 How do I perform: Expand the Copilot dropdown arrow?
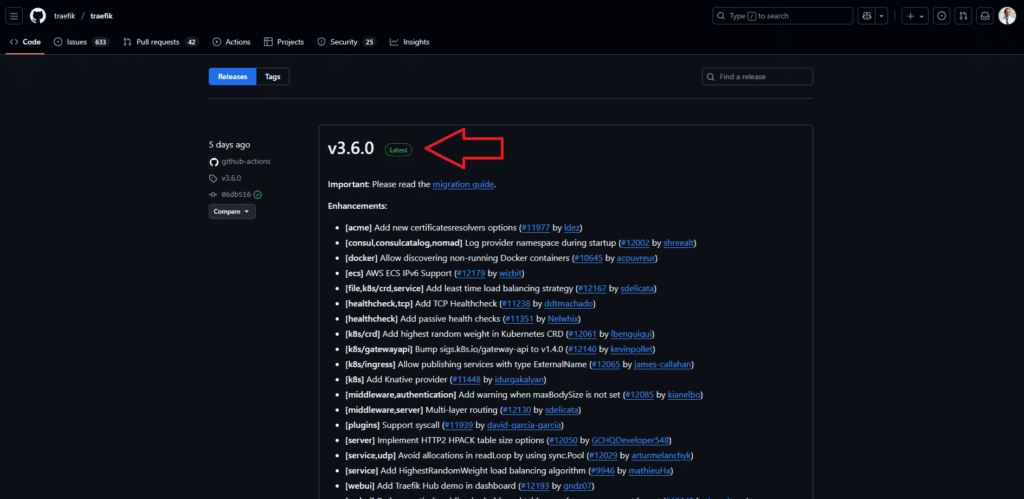click(884, 16)
